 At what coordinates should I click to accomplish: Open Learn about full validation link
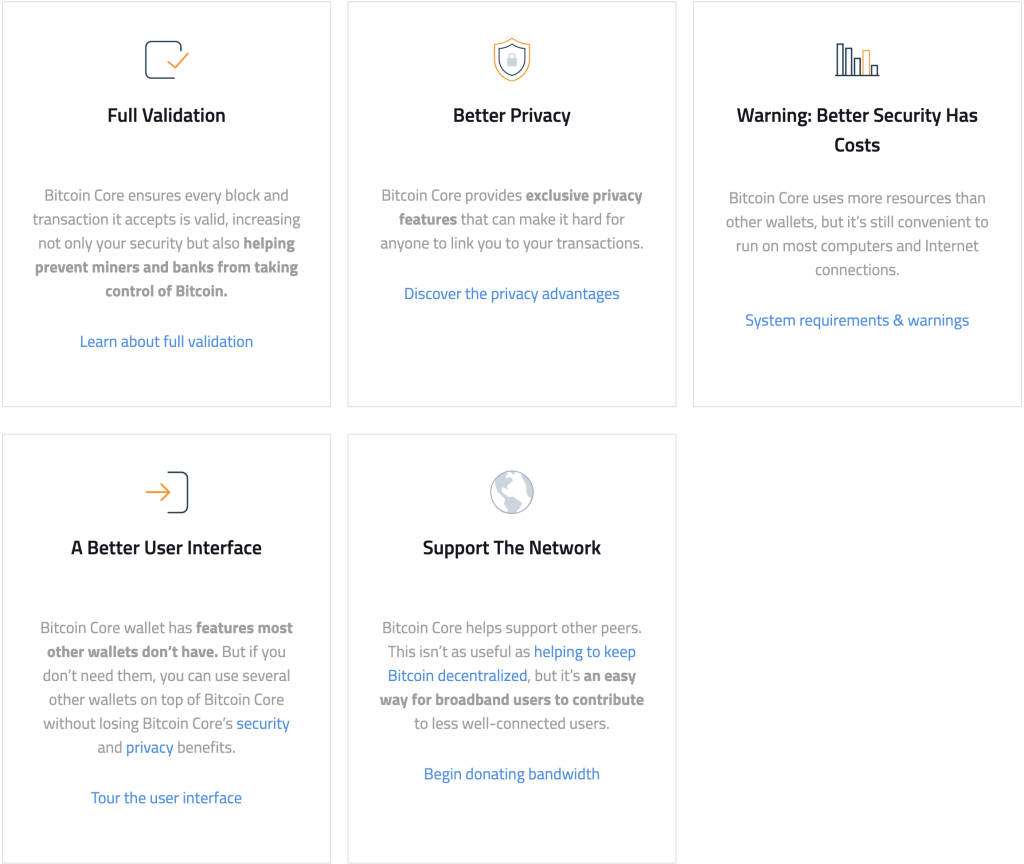167,342
